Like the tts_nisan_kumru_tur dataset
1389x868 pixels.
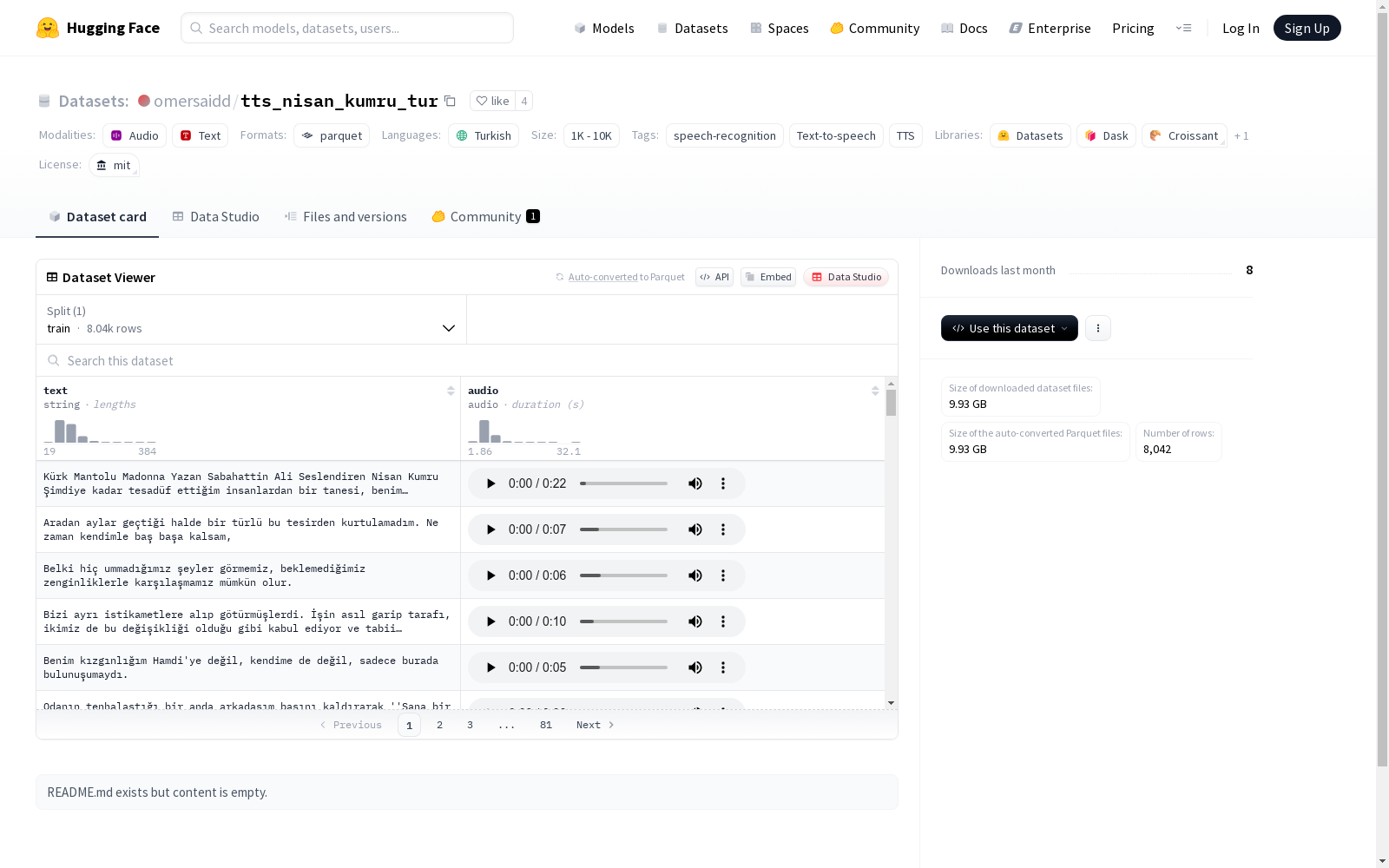point(492,101)
